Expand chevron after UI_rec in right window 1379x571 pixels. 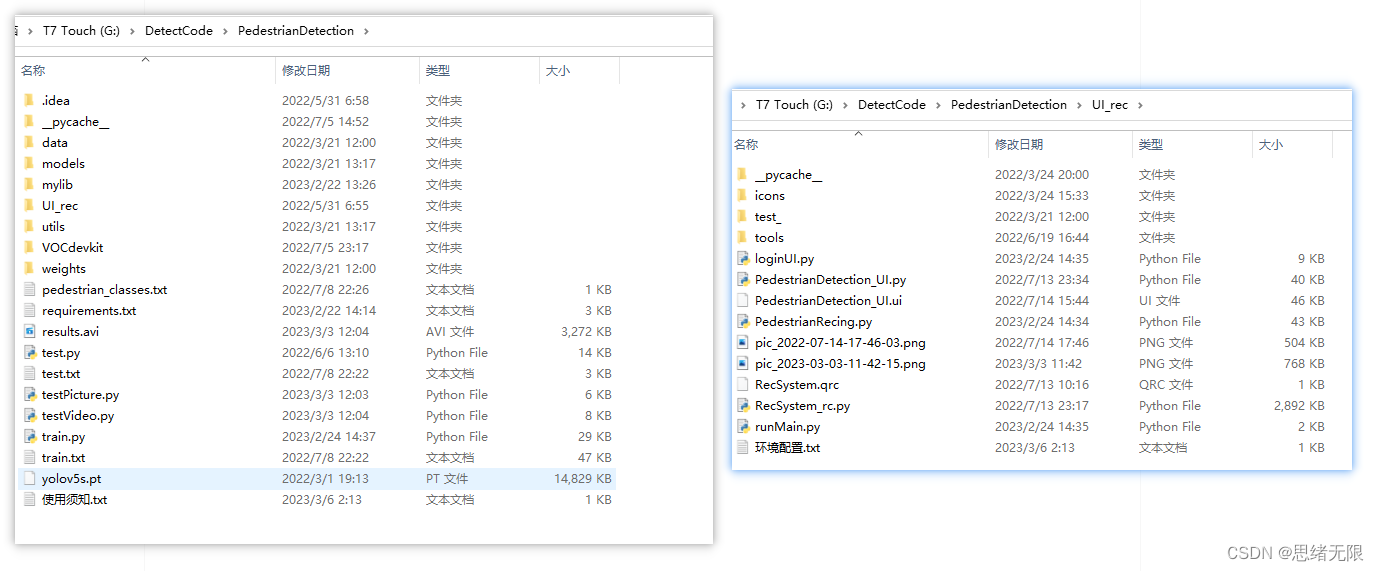(x=1140, y=105)
